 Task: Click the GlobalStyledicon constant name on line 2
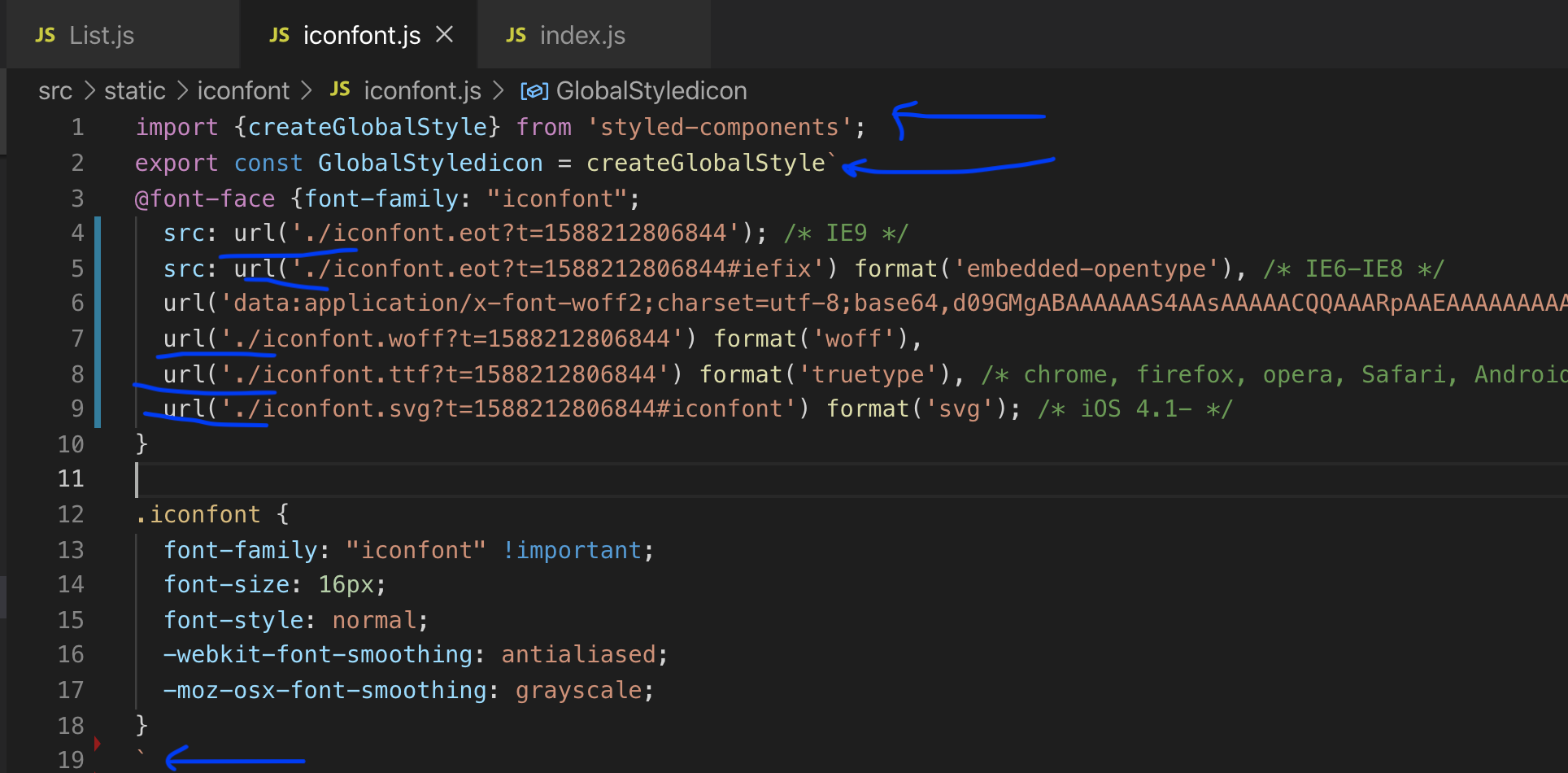click(430, 163)
